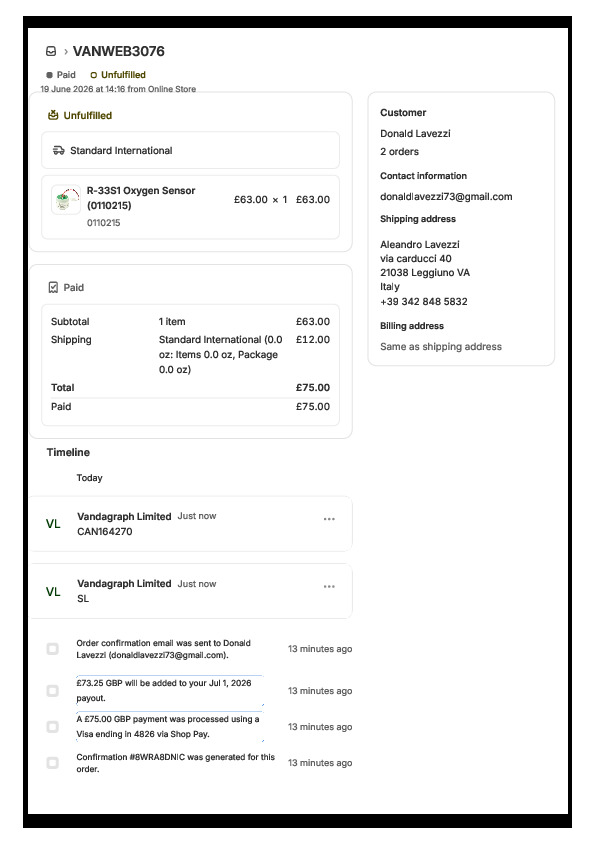This screenshot has width=595, height=842.
Task: Tick the checkbox next to Confirmation #8WRA8DNIC event
Action: 53,763
